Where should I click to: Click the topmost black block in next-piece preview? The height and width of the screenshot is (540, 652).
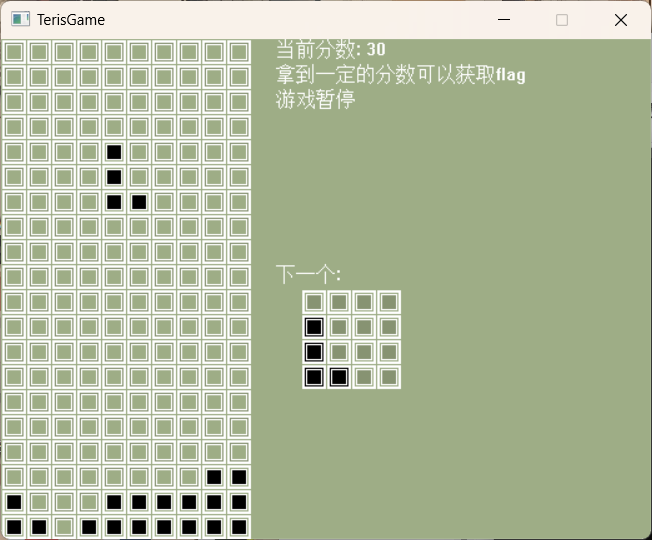314,327
